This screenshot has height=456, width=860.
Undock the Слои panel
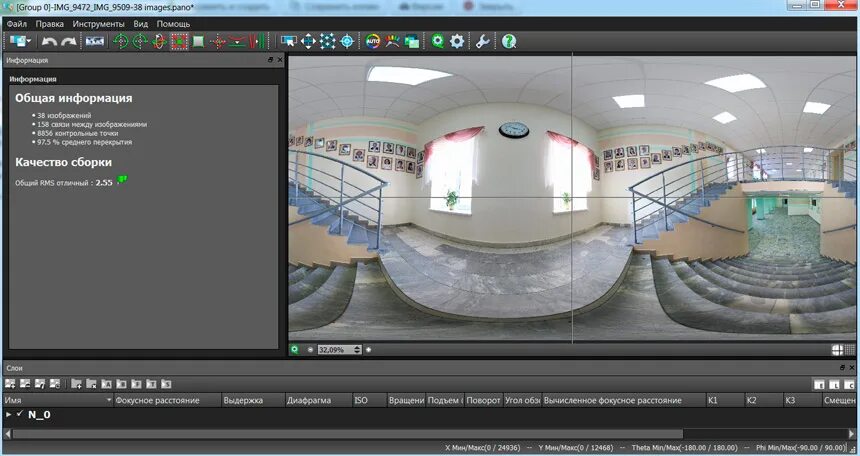click(842, 368)
